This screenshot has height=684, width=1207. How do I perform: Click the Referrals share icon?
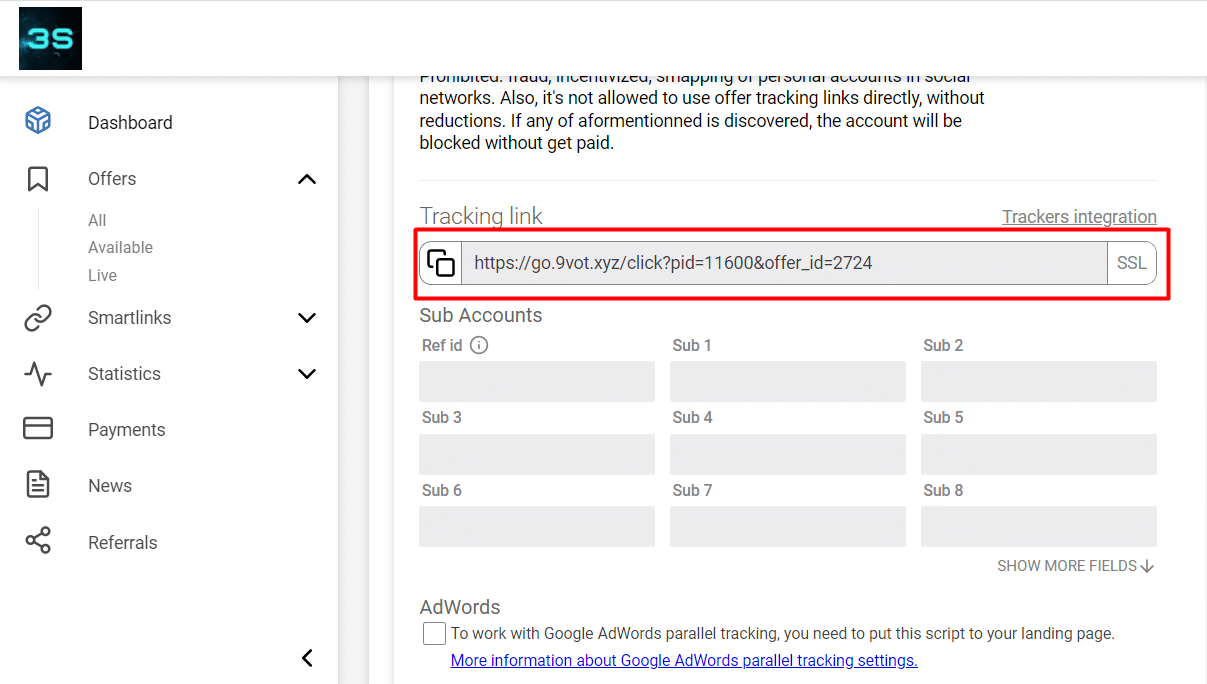(x=38, y=542)
